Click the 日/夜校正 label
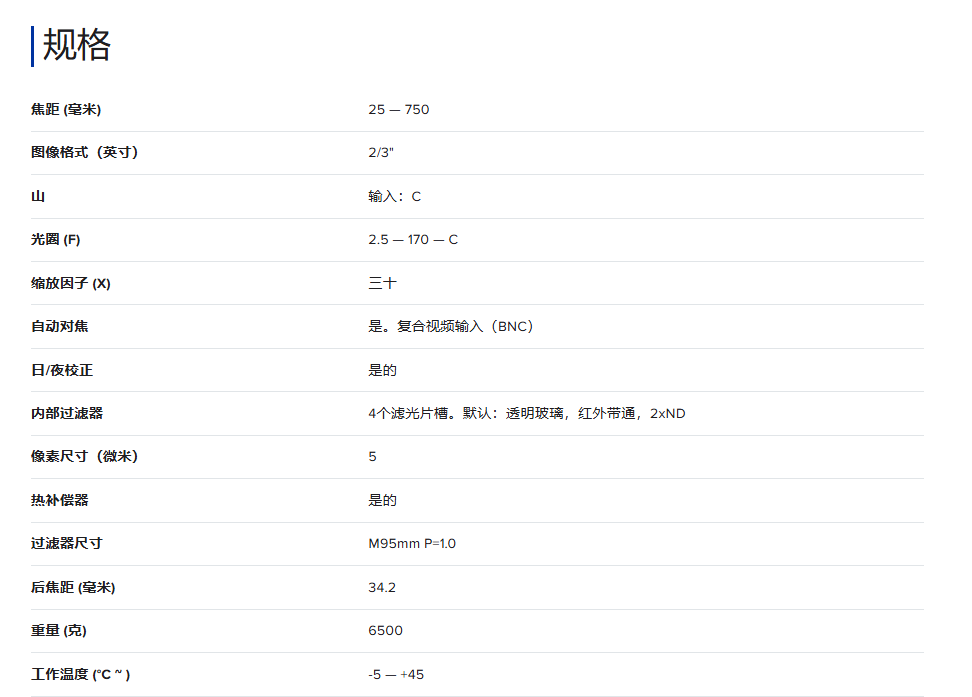972x697 pixels. 62,370
